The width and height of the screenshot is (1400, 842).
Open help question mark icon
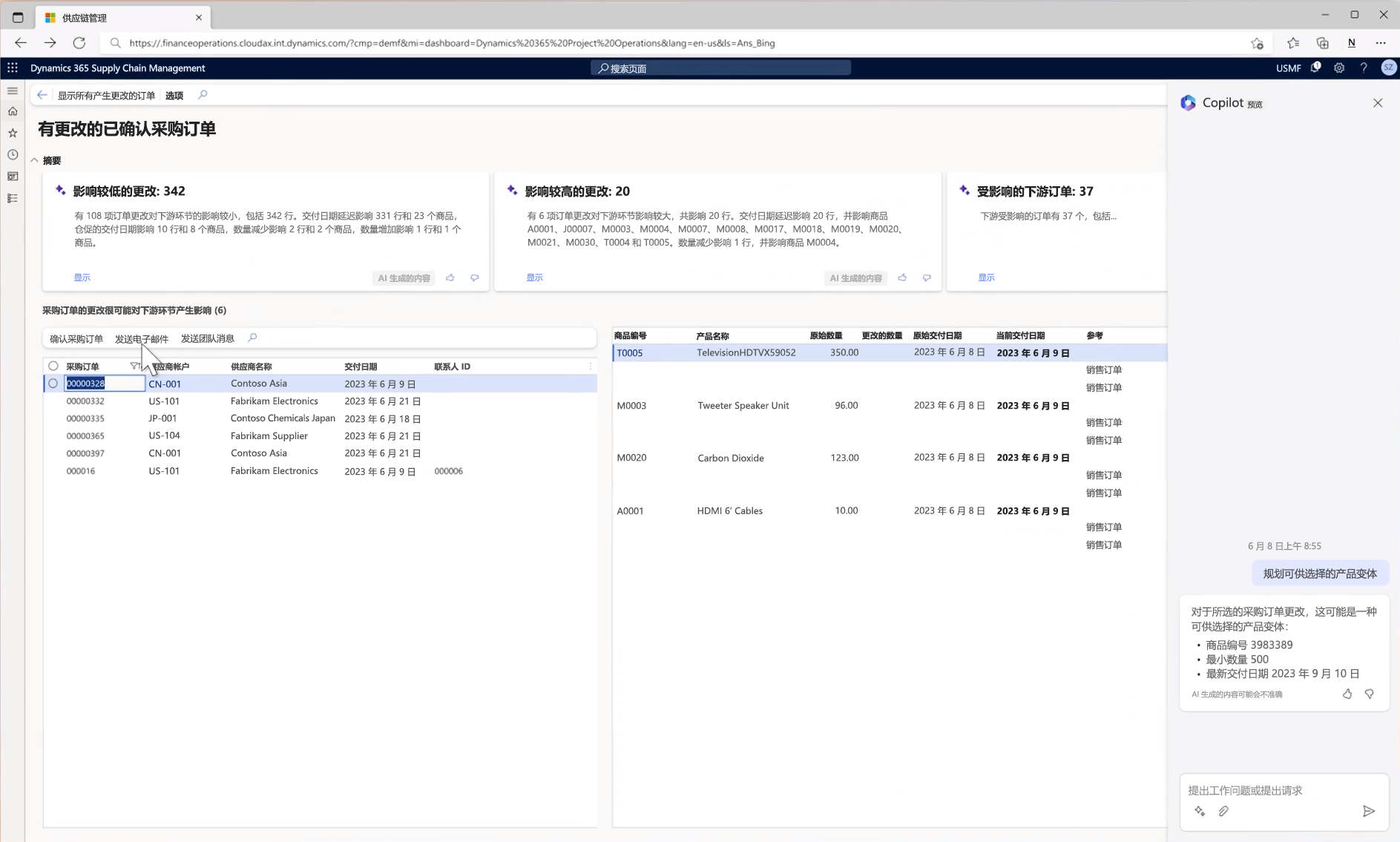coord(1364,68)
